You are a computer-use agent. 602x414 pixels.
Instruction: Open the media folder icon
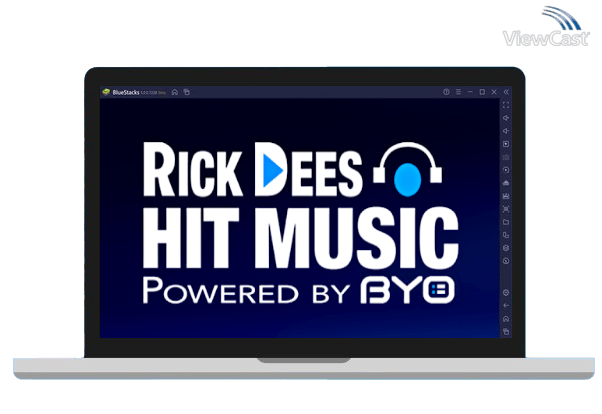point(506,222)
